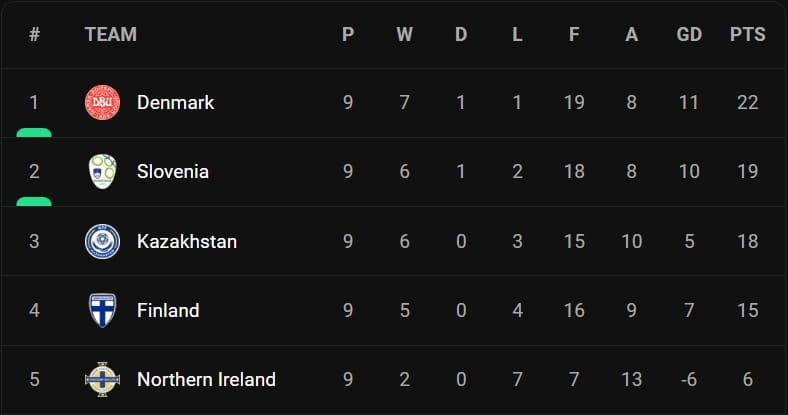Click the Kazakhstan team crest icon
The width and height of the screenshot is (788, 415).
point(102,241)
